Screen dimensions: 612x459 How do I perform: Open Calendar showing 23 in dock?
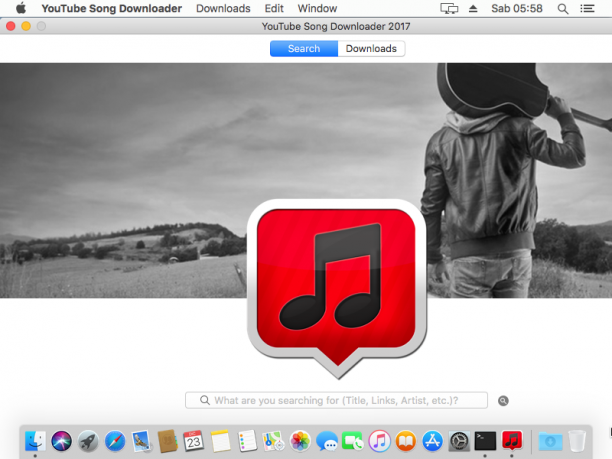point(194,441)
